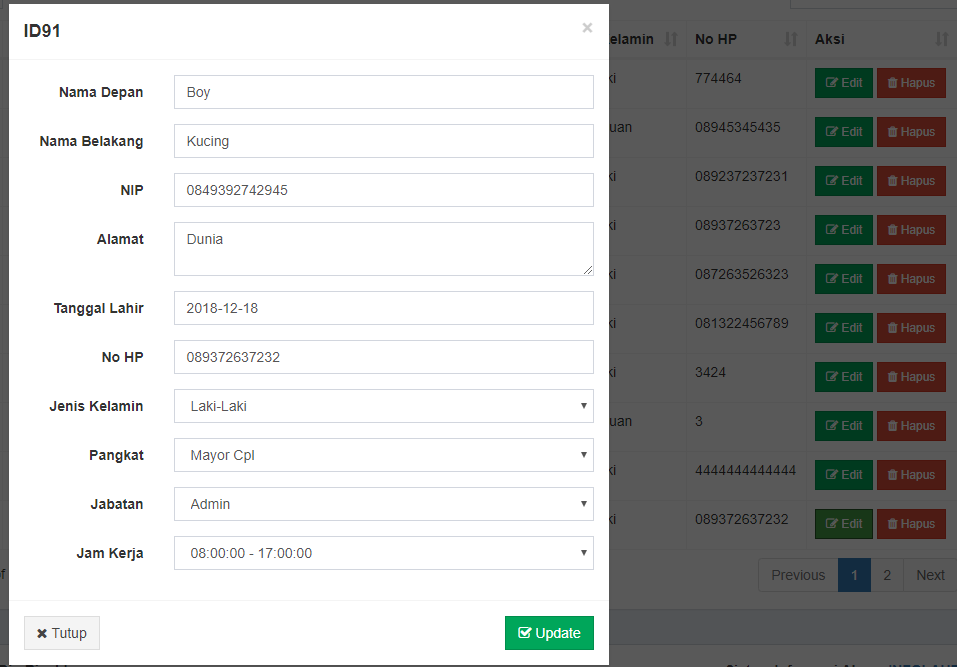Open the Jenis Kelamin dropdown
Screen dimensions: 957x667
click(x=383, y=406)
